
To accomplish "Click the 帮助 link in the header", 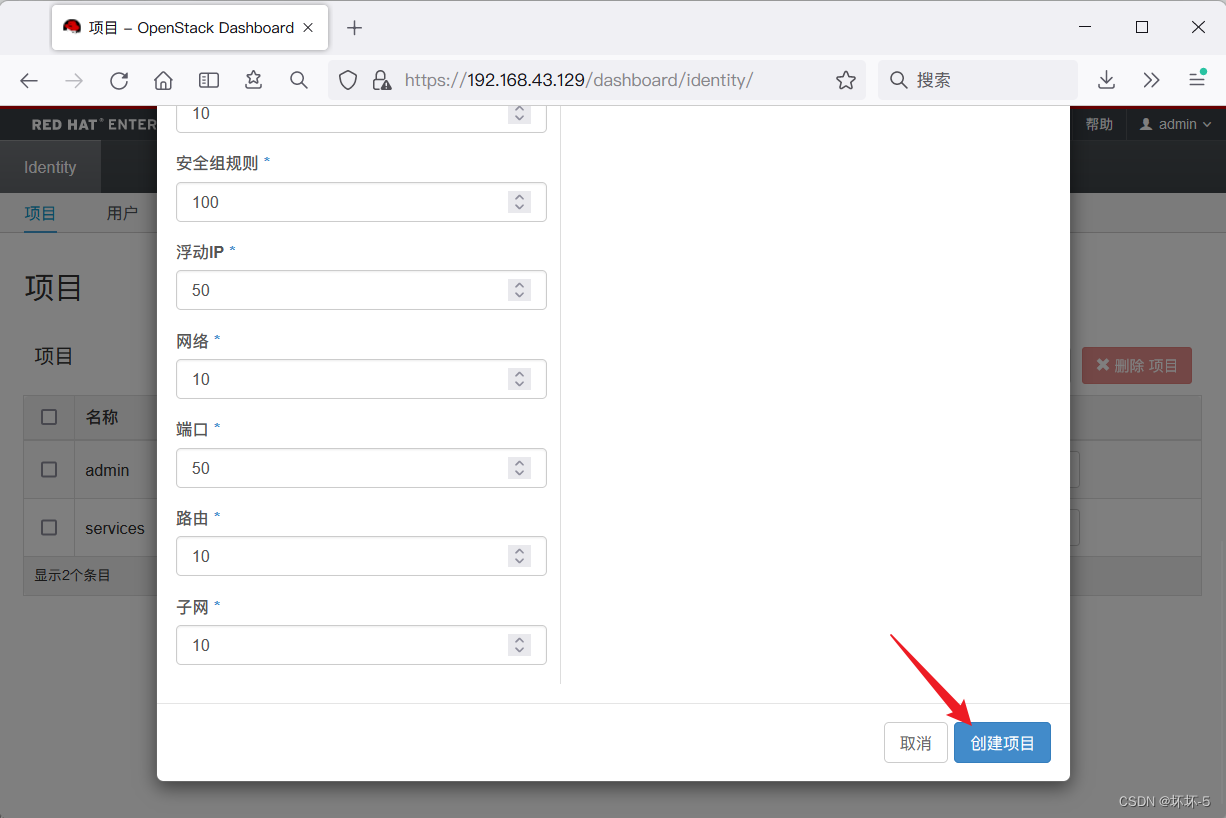I will click(x=1099, y=124).
